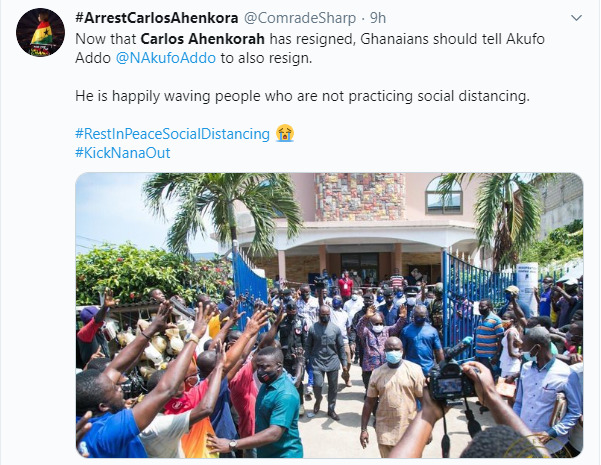The height and width of the screenshot is (465, 601).
Task: Click the stone mosaic wall in photo
Action: coord(360,197)
